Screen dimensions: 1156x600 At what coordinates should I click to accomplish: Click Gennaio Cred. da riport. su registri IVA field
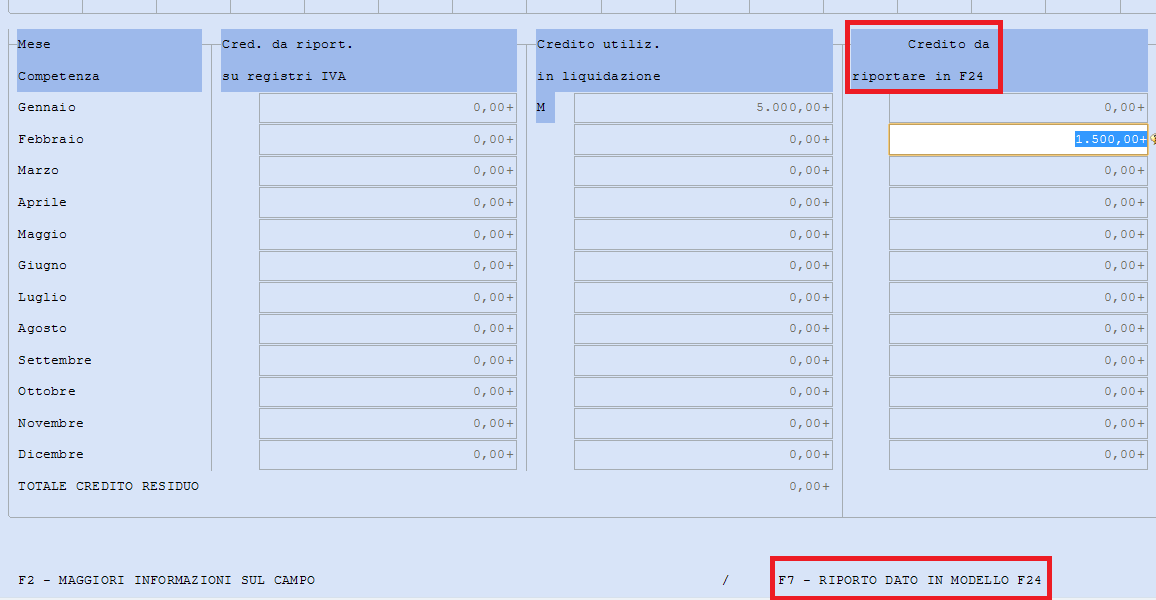388,108
